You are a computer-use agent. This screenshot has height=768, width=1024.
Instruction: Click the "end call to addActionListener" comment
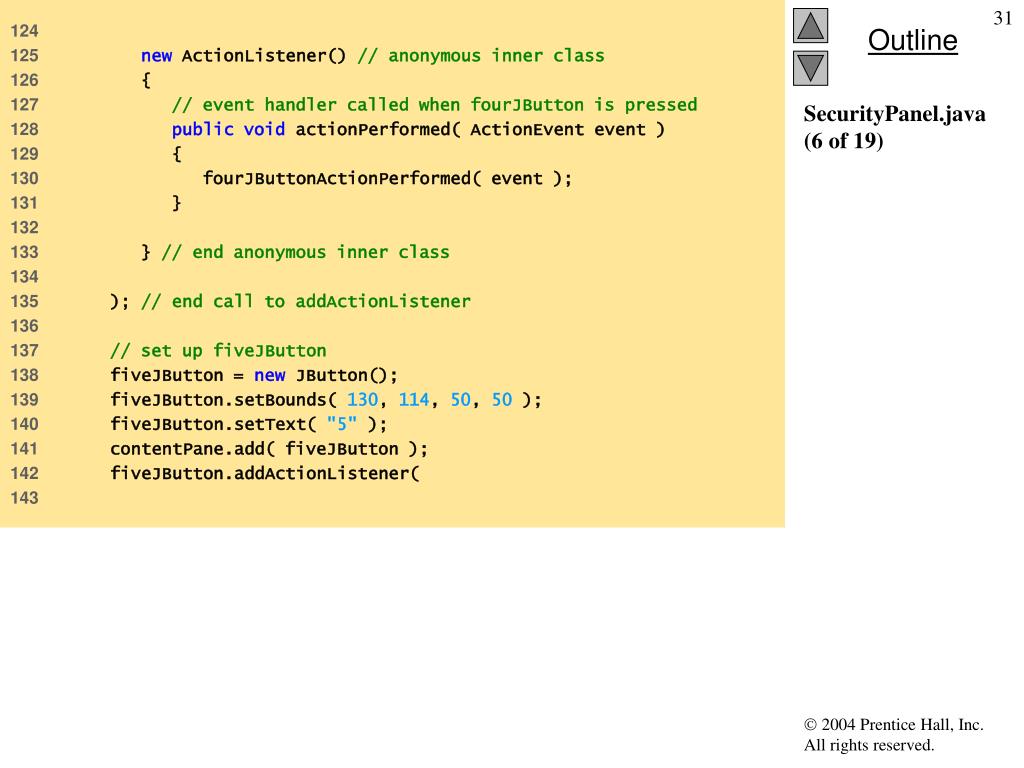point(306,301)
